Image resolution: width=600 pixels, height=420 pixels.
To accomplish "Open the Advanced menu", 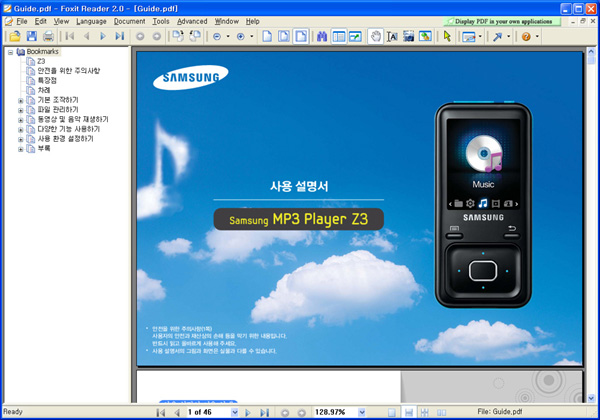I will coord(192,21).
